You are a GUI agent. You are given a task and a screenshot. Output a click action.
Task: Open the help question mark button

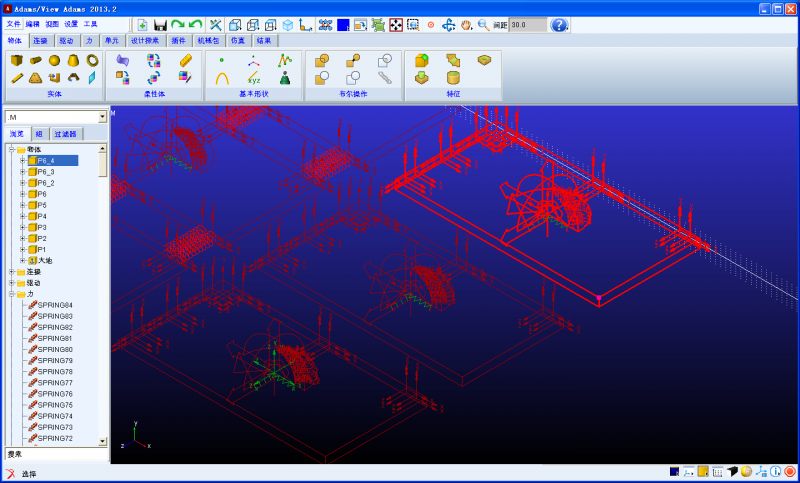click(559, 25)
